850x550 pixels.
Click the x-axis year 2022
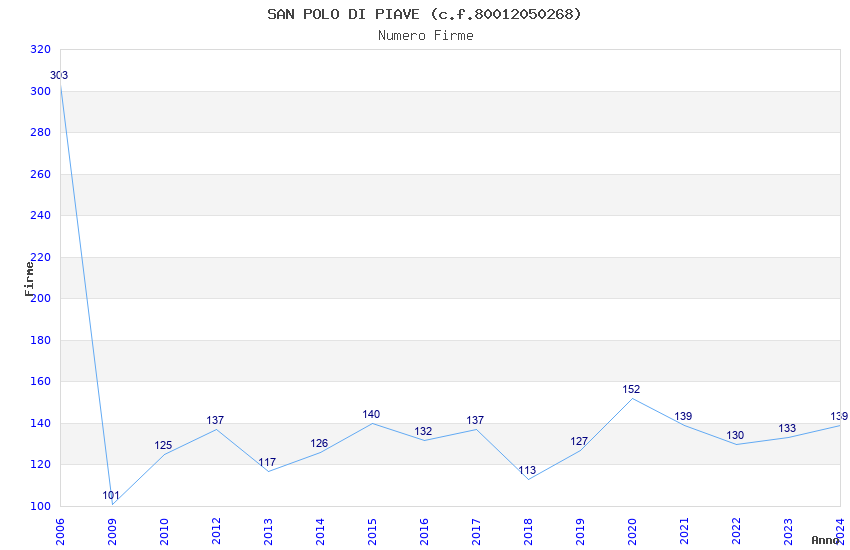pyautogui.click(x=736, y=532)
